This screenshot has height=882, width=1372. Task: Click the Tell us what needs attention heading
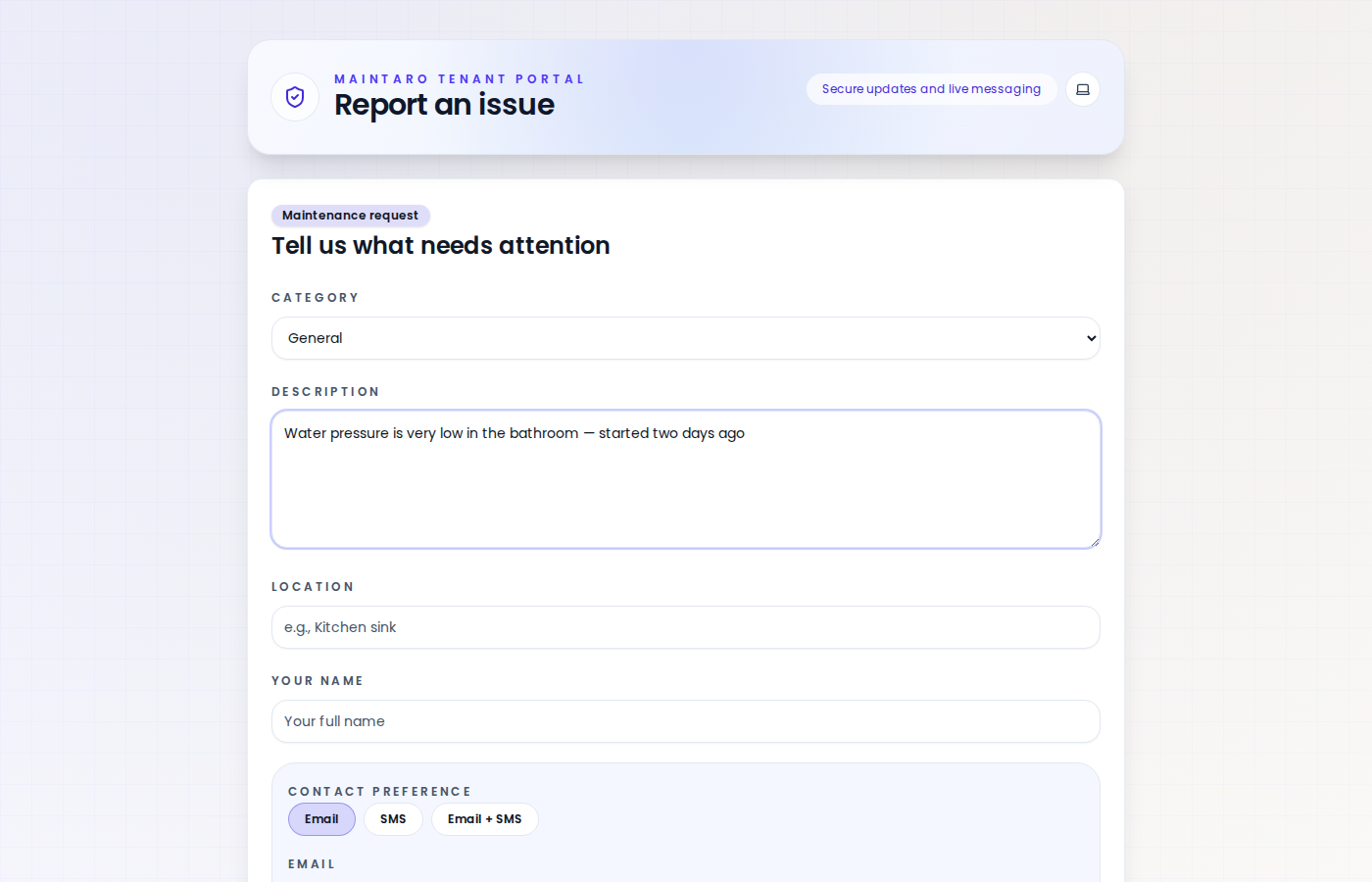click(440, 245)
